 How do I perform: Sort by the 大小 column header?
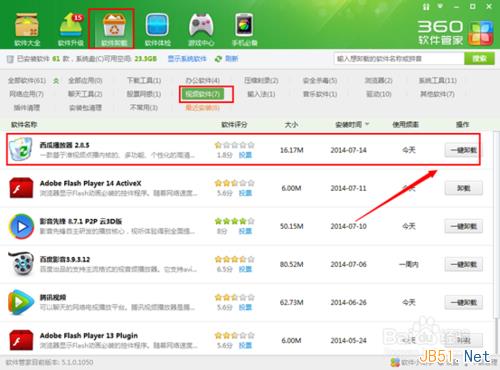pos(291,125)
